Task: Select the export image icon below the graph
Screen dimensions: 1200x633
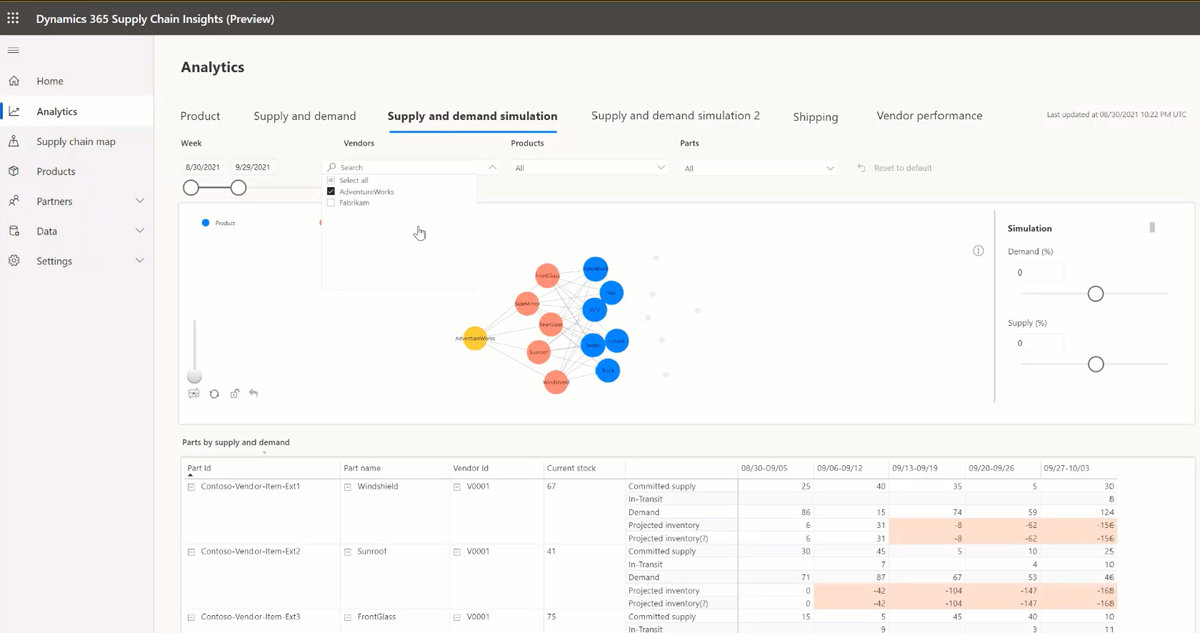Action: pyautogui.click(x=193, y=393)
